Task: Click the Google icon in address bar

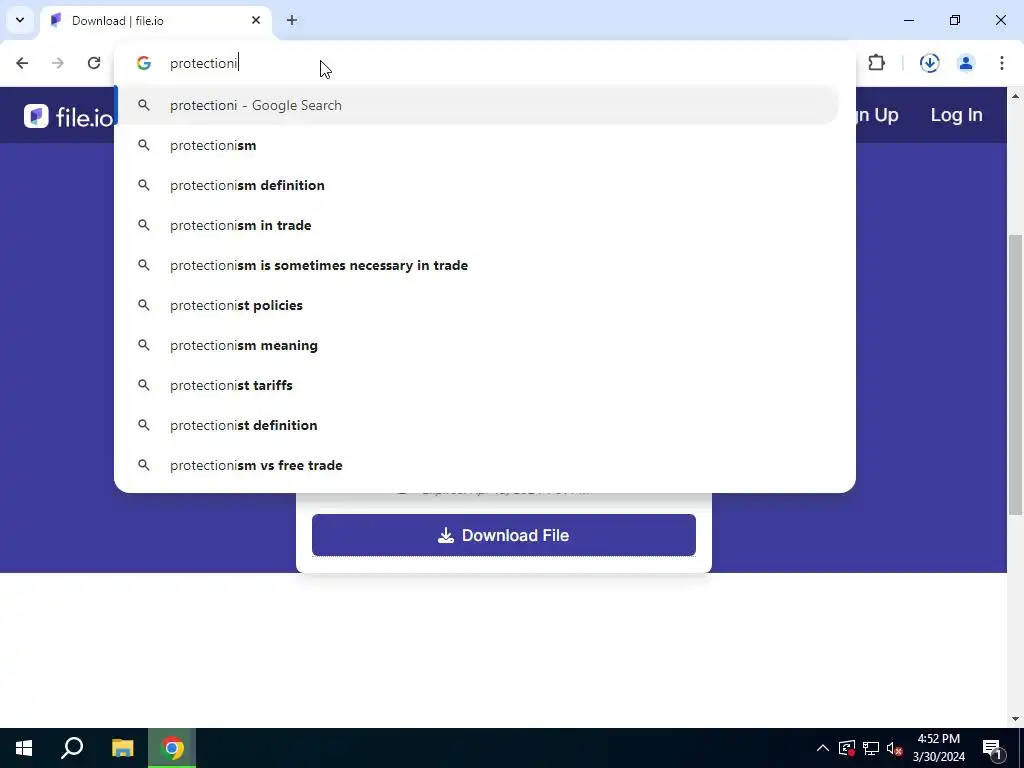Action: point(144,63)
